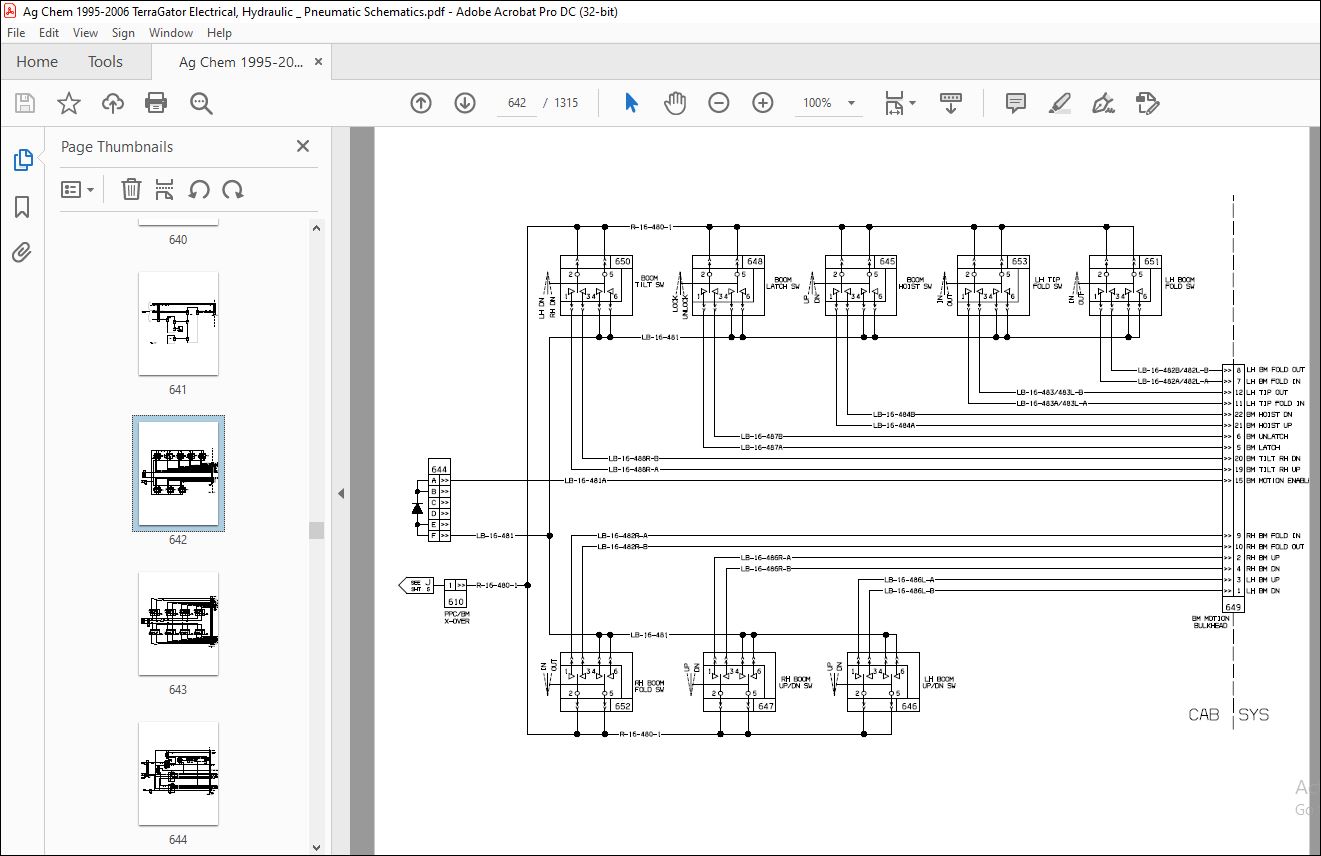
Task: Expand the fit page tool dropdown arrow
Action: pos(913,103)
